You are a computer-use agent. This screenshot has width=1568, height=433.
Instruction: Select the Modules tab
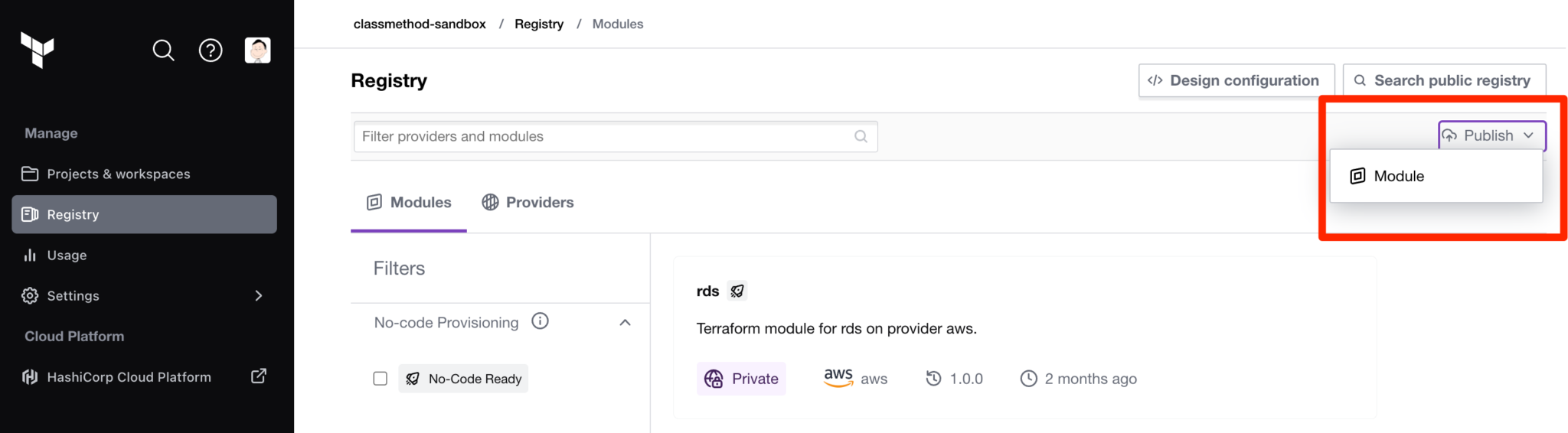[410, 202]
